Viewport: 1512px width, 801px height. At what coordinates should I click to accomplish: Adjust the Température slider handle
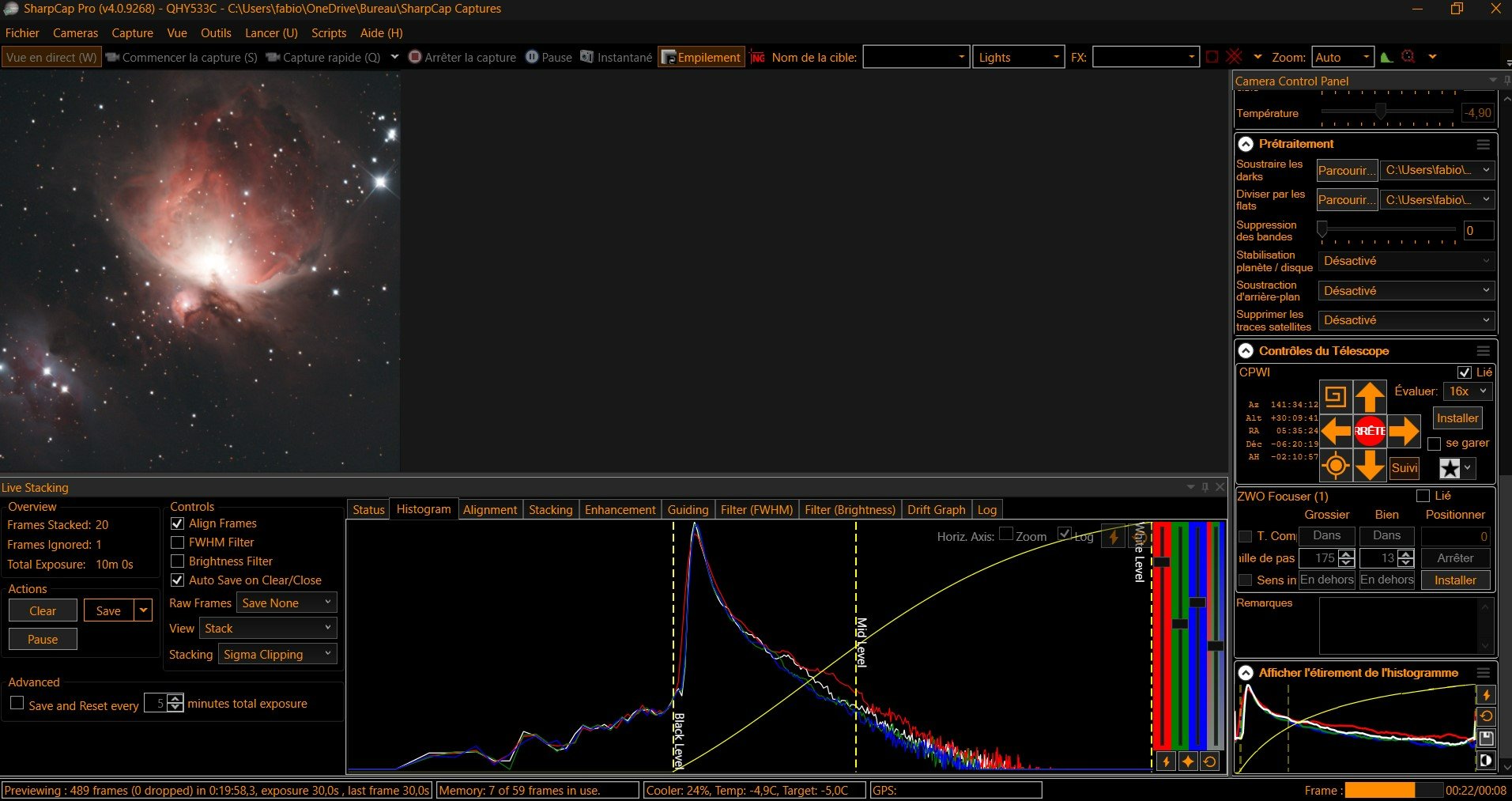(1381, 111)
